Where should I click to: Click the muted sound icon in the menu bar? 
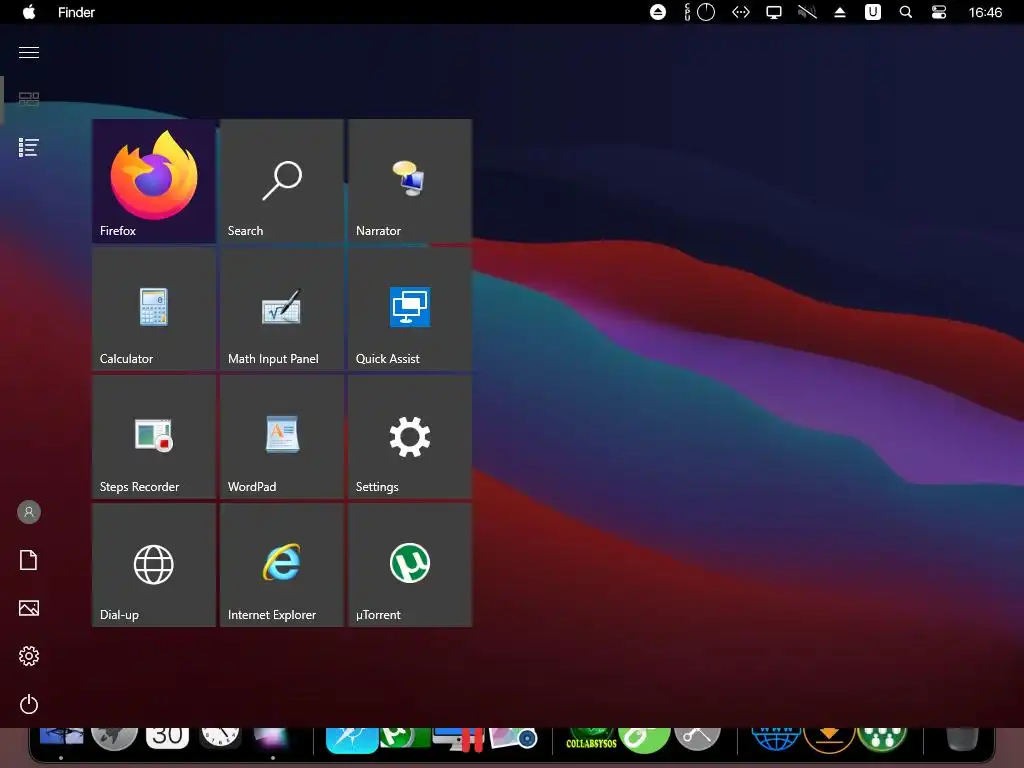[x=807, y=12]
